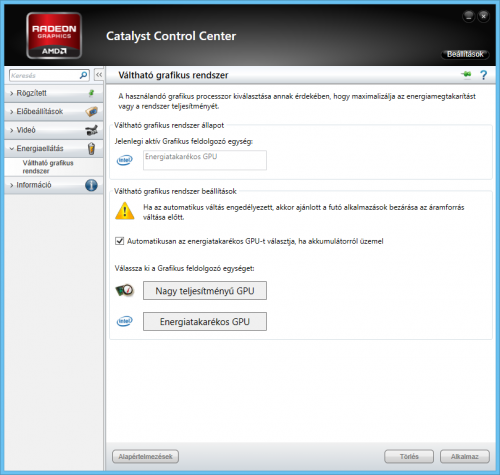Click the Törlés button

(409, 456)
